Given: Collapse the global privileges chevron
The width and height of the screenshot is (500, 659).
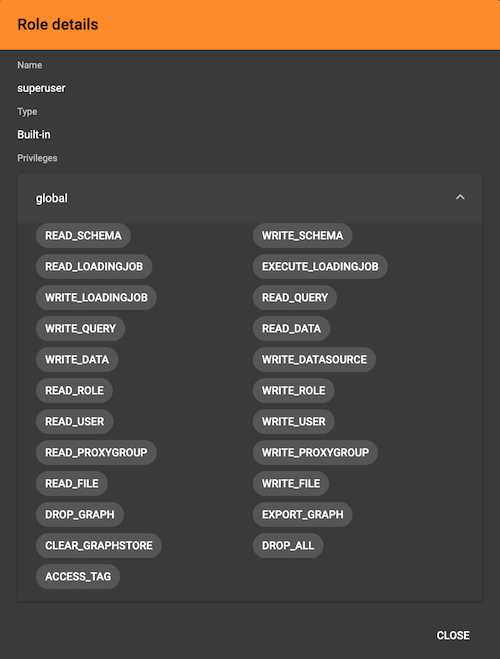Looking at the screenshot, I should (460, 197).
